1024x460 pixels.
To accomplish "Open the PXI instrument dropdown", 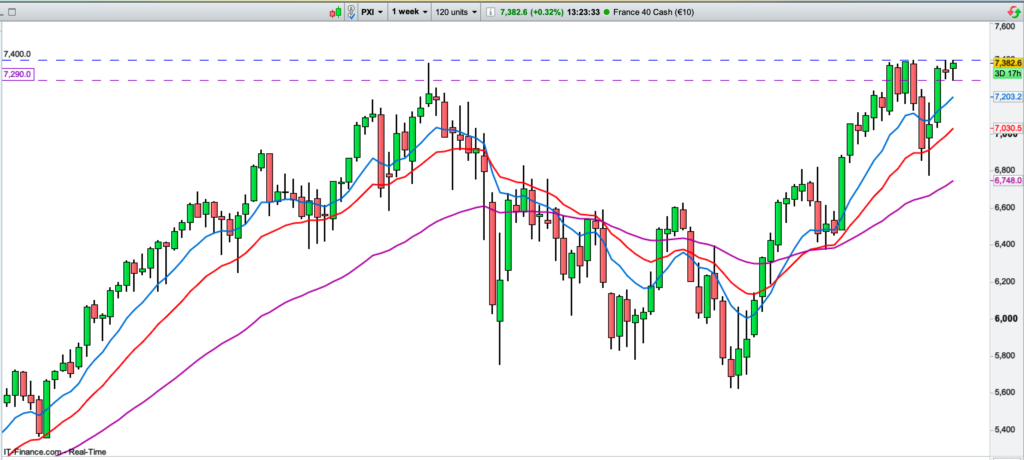I will (x=372, y=11).
